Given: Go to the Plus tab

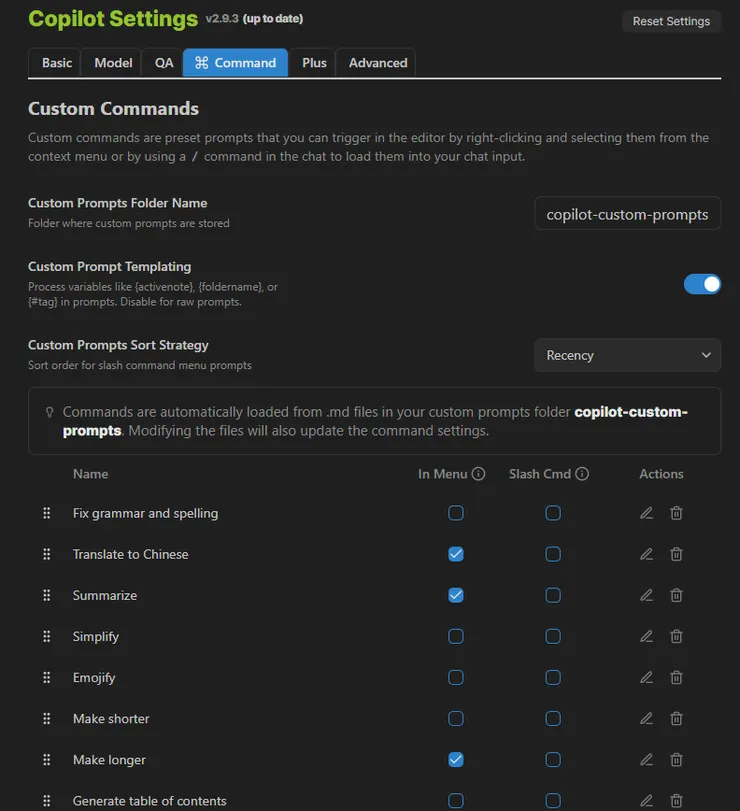Looking at the screenshot, I should [x=314, y=62].
